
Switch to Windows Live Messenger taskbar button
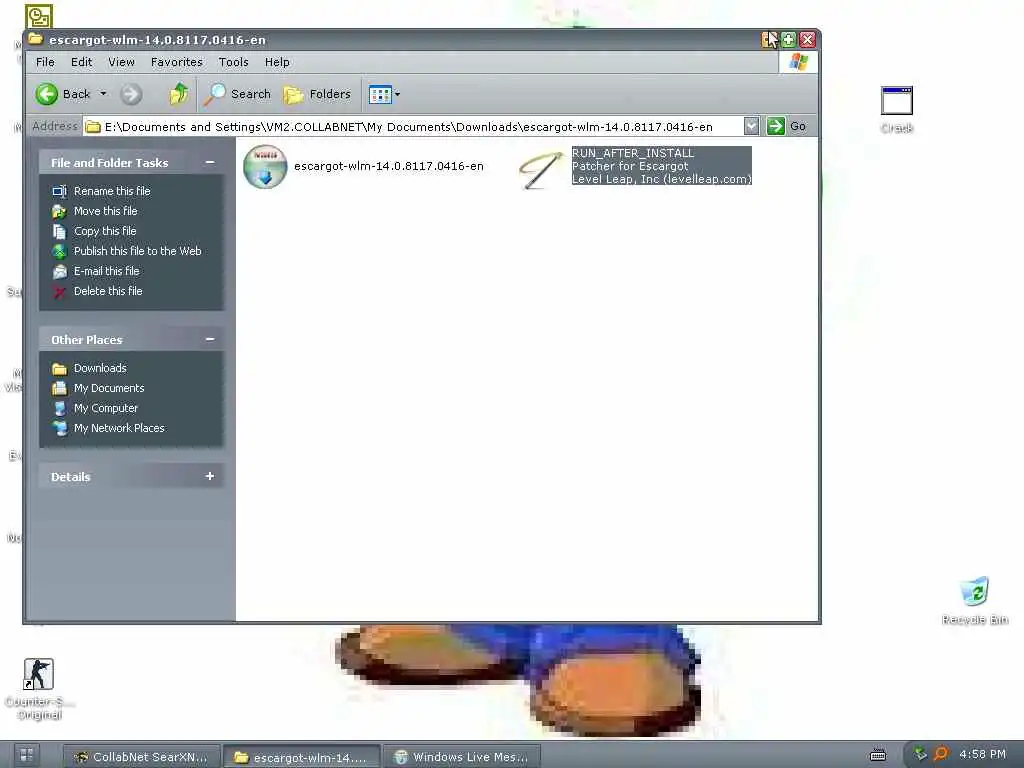462,757
